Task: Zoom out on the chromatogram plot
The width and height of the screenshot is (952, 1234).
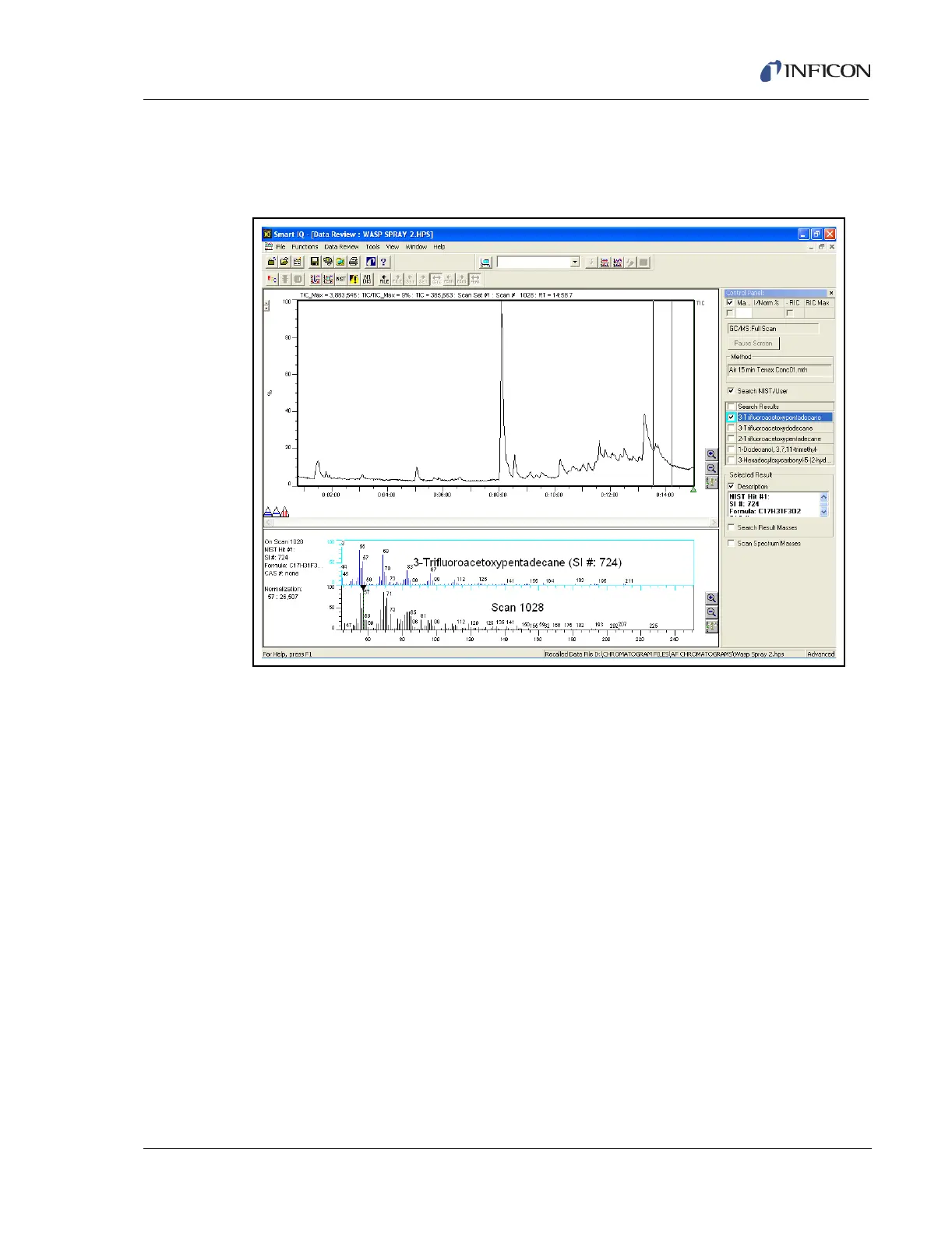Action: 711,469
